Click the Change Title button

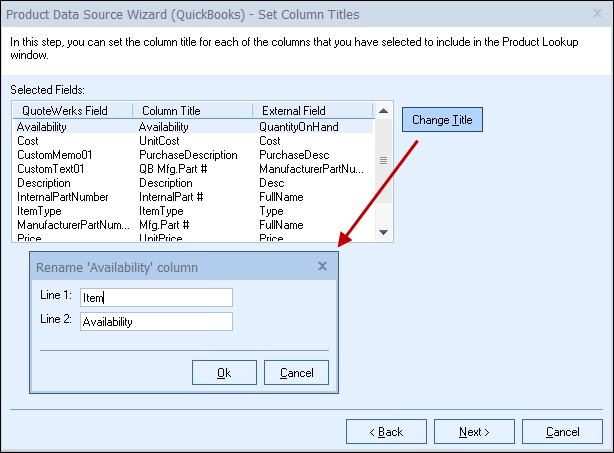pos(443,120)
